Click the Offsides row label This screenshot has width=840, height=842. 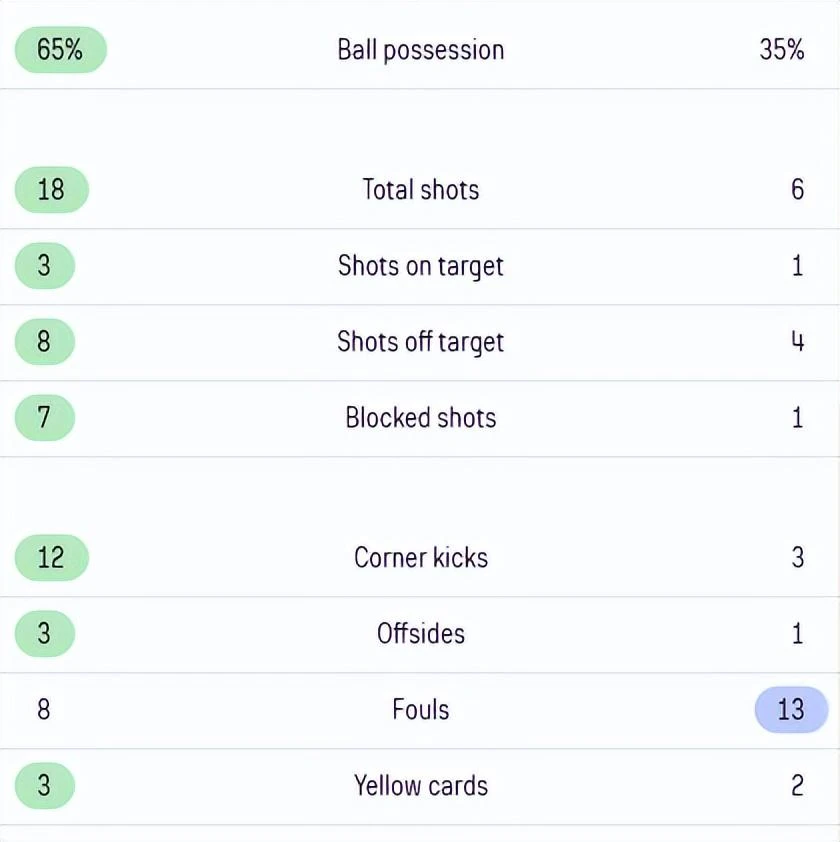coord(421,634)
